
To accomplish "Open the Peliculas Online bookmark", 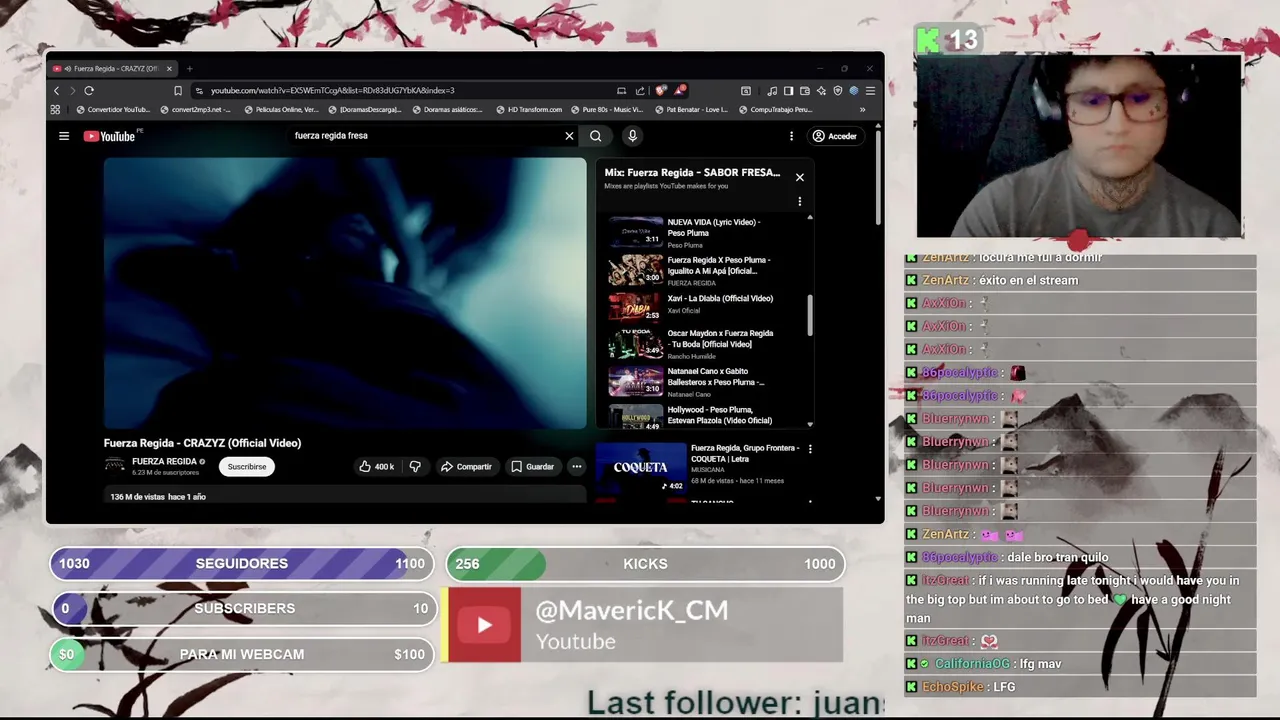I will [x=281, y=110].
